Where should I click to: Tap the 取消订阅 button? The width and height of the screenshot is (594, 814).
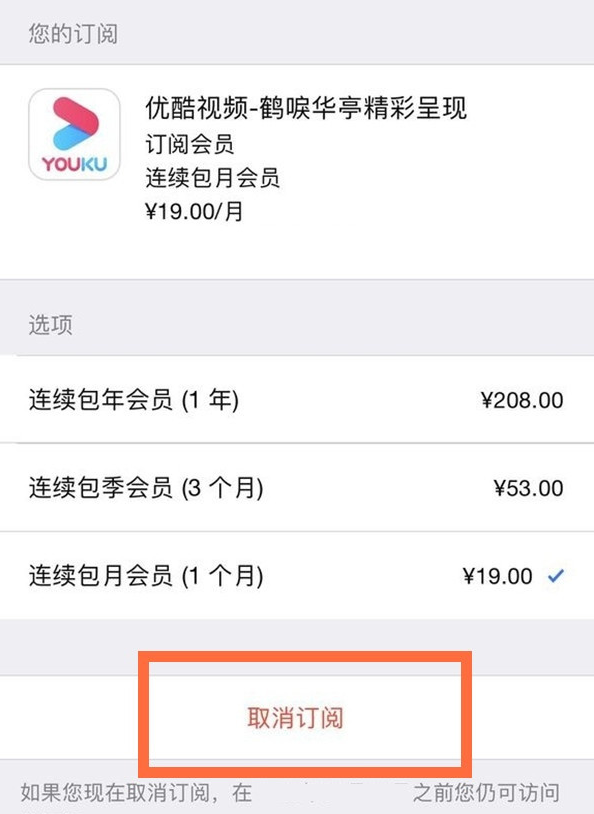coord(297,717)
